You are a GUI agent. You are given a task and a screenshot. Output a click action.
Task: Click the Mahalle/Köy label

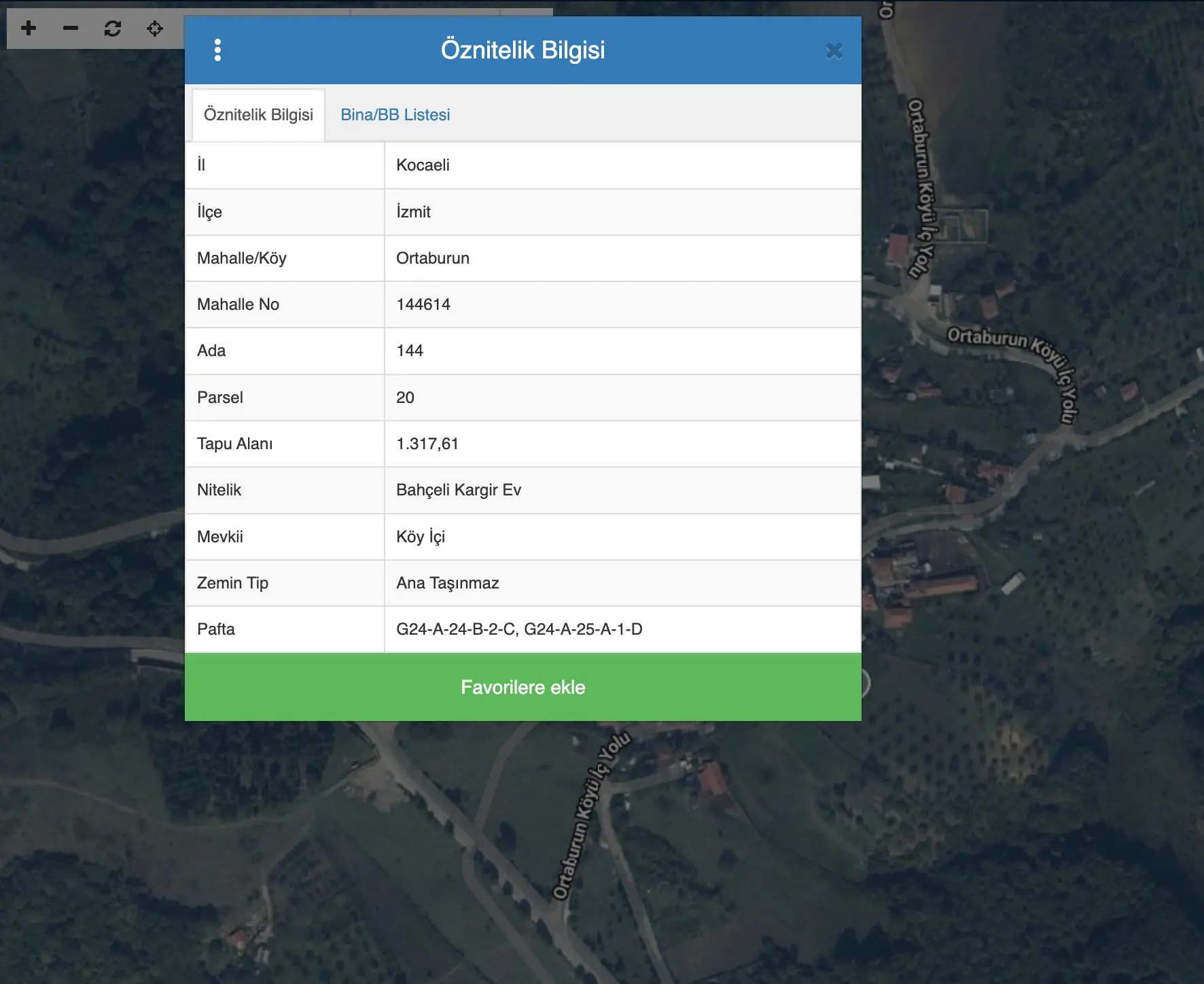[x=242, y=258]
